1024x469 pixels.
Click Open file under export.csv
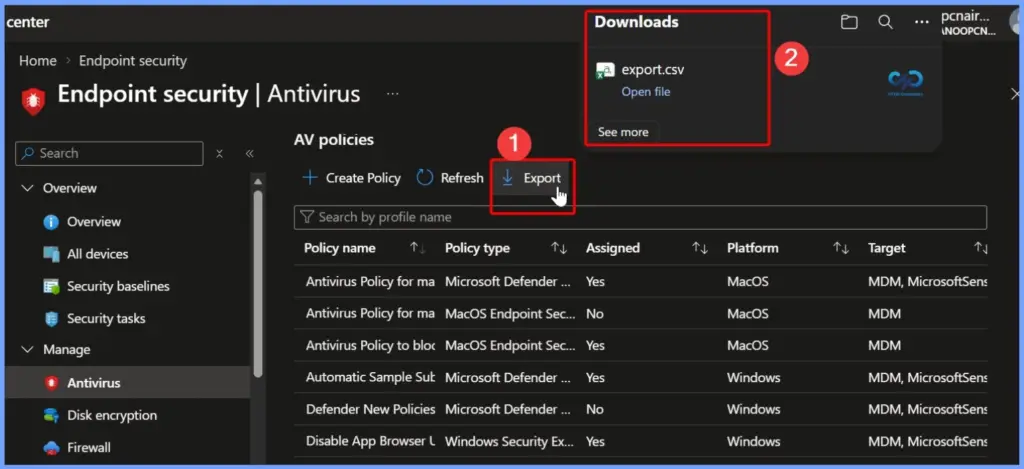tap(645, 92)
